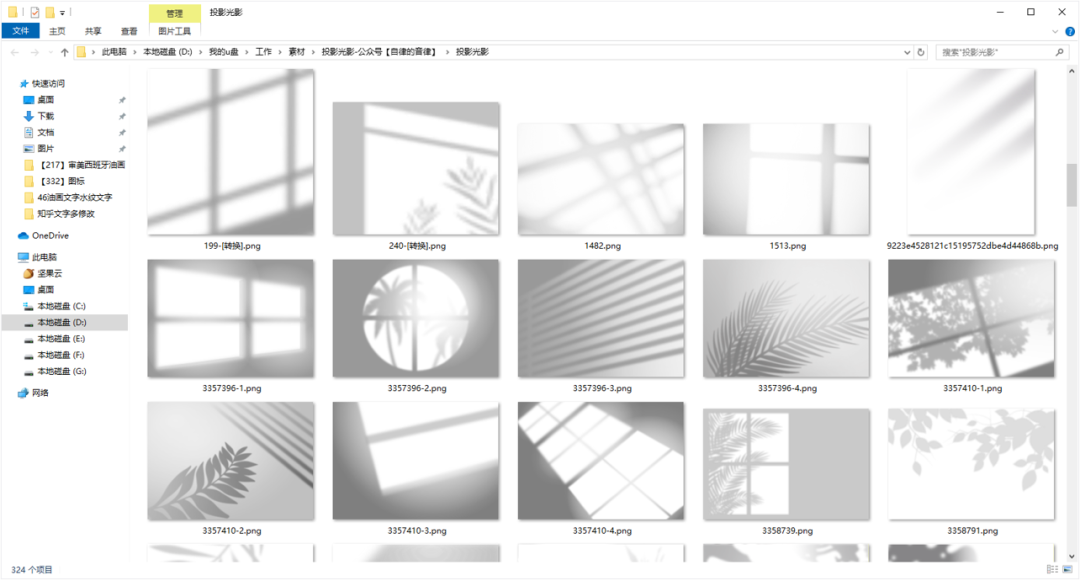Open Quick Access Toolbar customize dropdown

[62, 12]
